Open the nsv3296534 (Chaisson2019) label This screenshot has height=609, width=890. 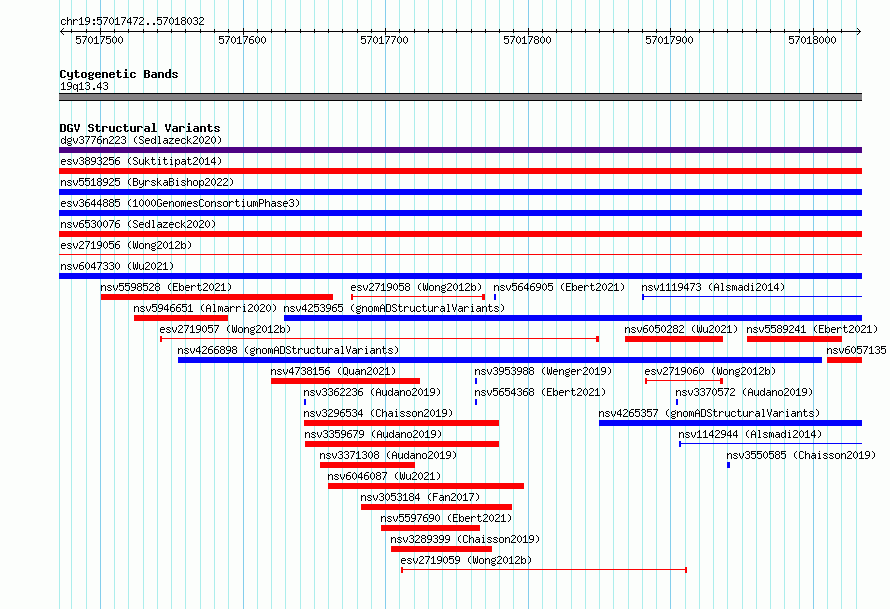coord(379,413)
